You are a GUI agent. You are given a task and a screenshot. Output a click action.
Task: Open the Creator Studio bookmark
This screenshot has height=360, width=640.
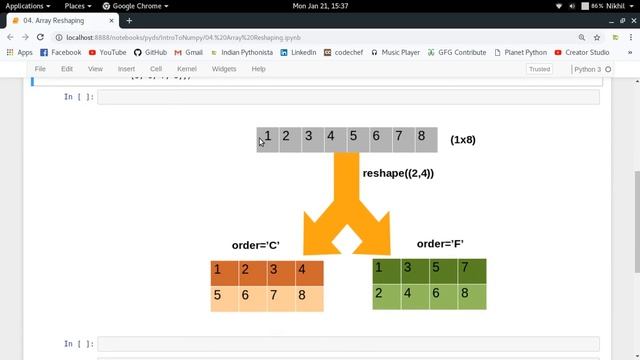coord(582,52)
